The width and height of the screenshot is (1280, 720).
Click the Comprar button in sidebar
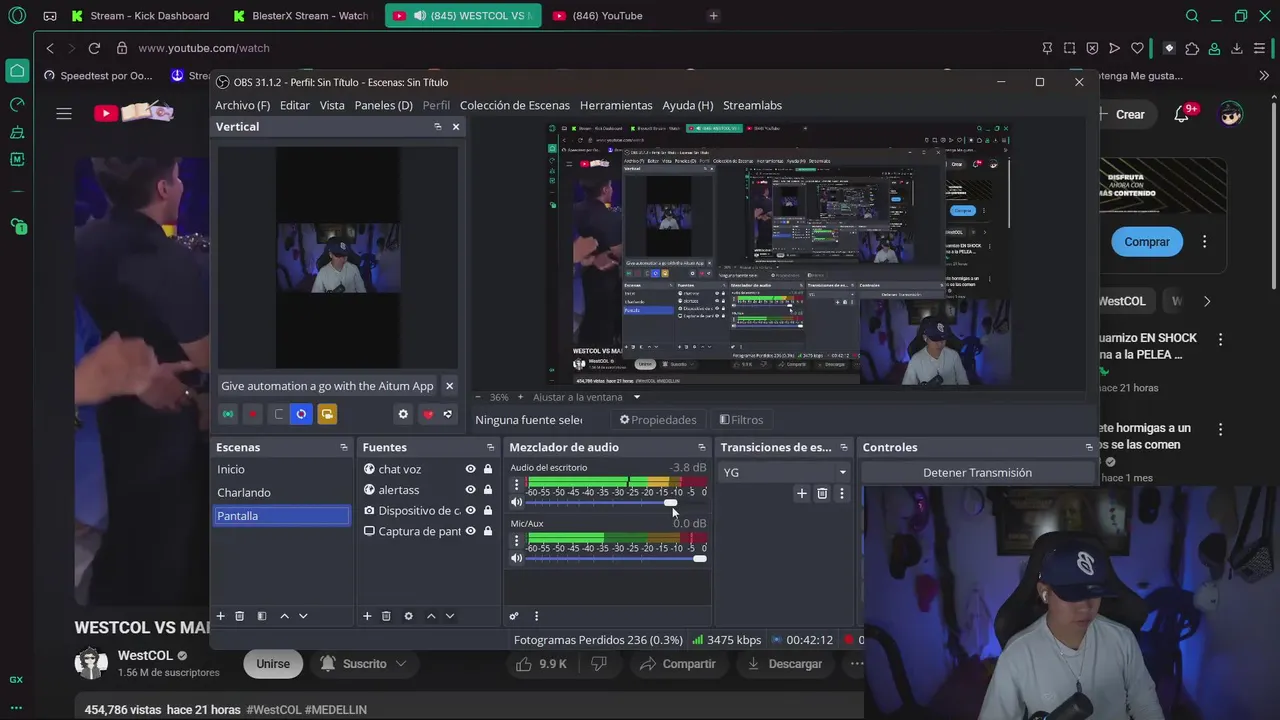tap(1147, 242)
